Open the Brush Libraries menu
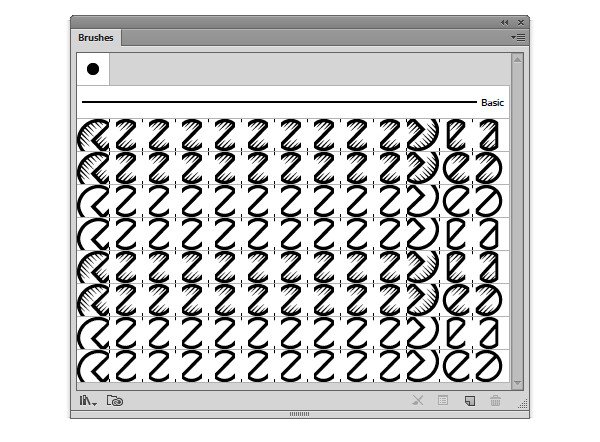Viewport: 600px width, 442px height. point(88,401)
